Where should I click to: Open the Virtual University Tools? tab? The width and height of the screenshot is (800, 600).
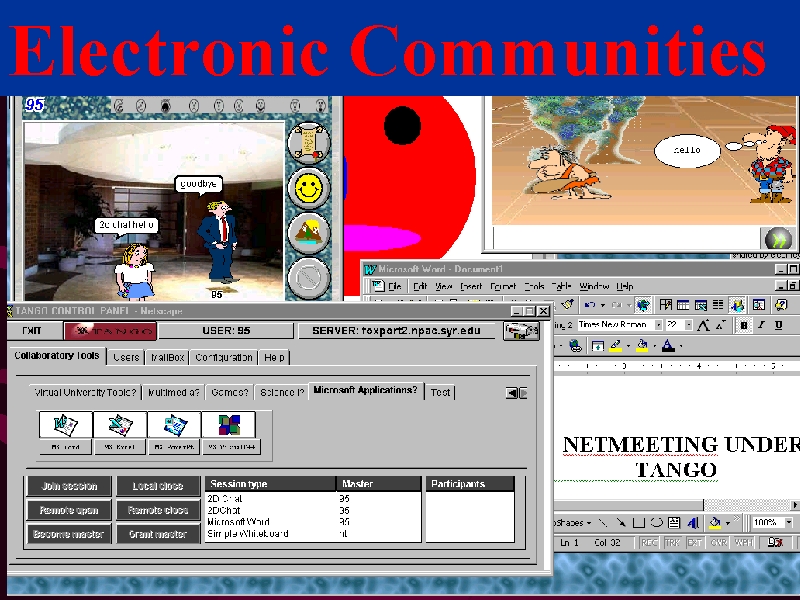pos(85,392)
